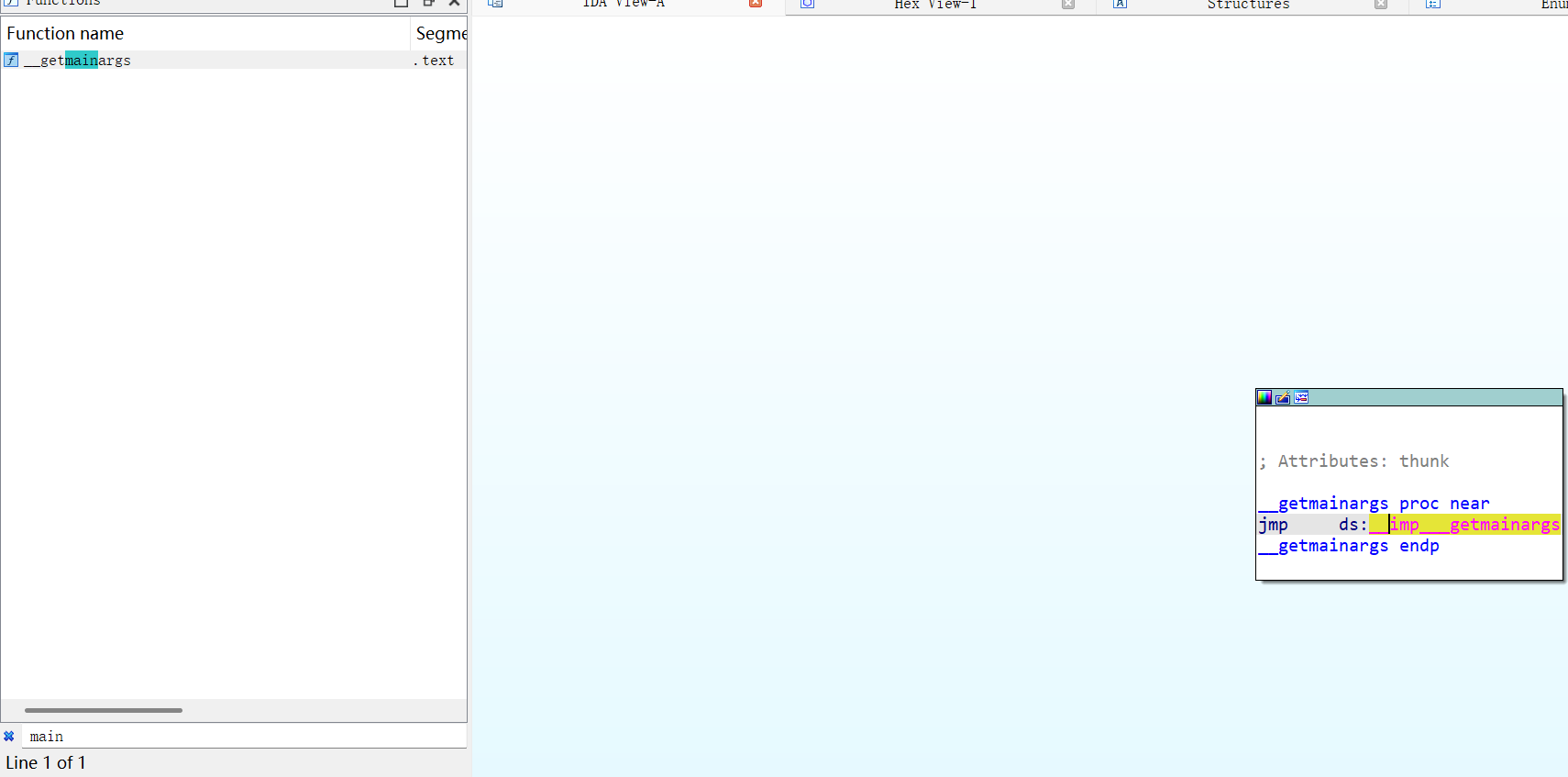Click function icon next to __getmainargs
The height and width of the screenshot is (777, 1568).
pyautogui.click(x=11, y=61)
